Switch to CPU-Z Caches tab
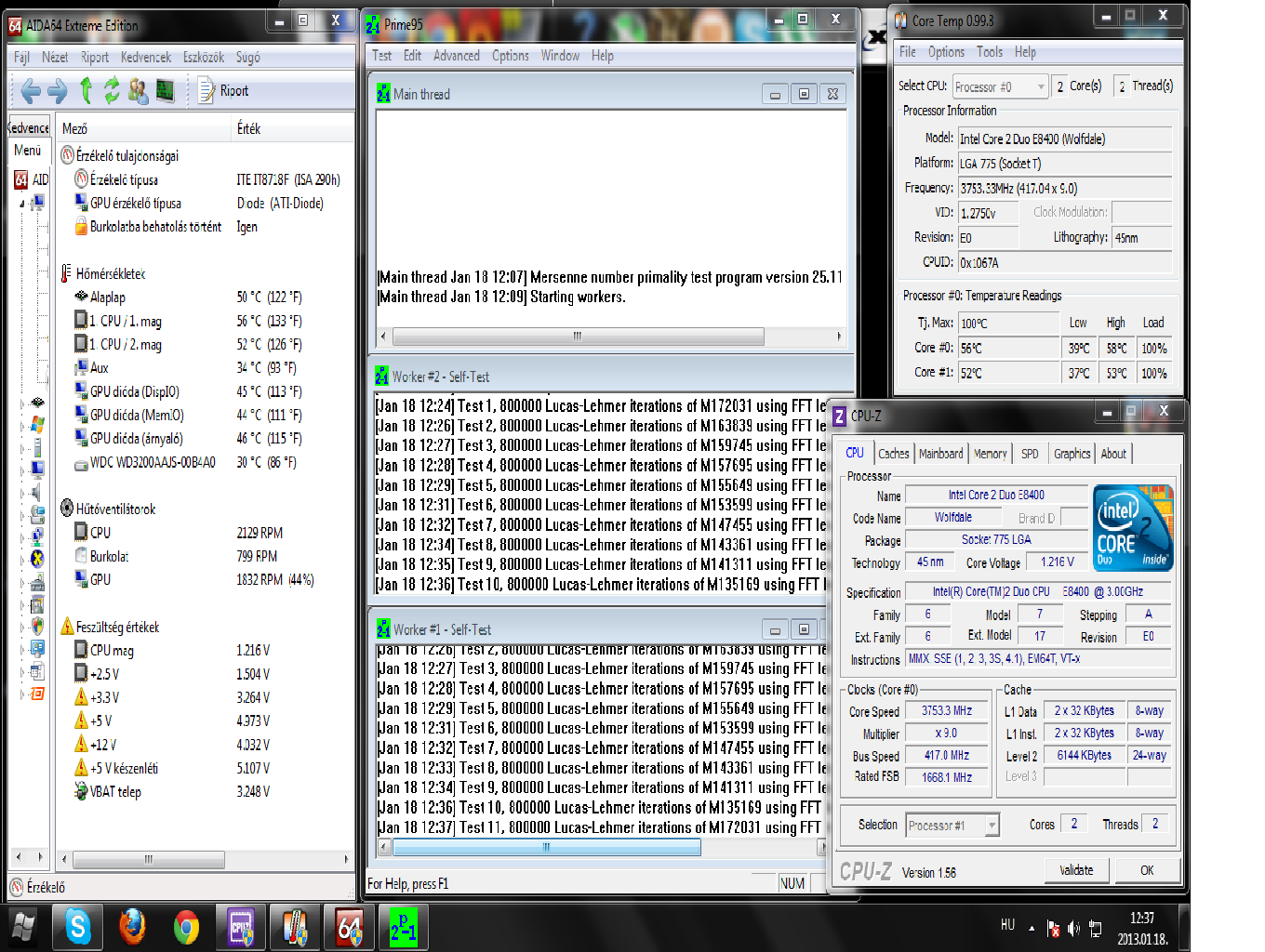 click(894, 454)
